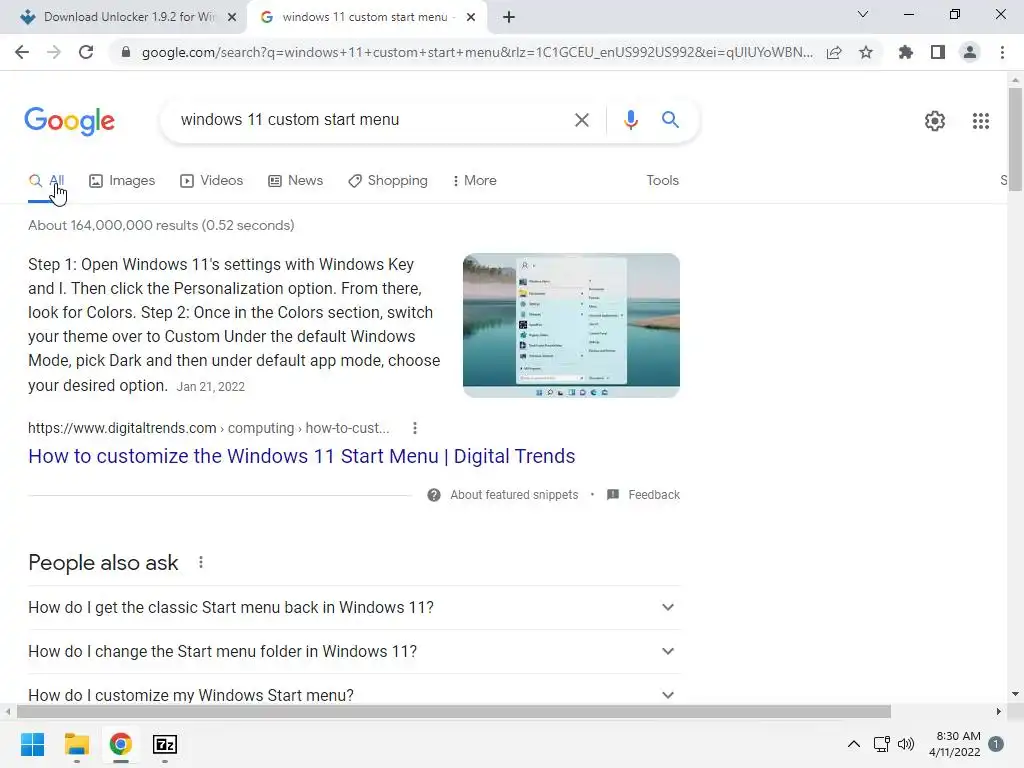Open Google quick settings gear
The height and width of the screenshot is (768, 1024).
pyautogui.click(x=935, y=121)
